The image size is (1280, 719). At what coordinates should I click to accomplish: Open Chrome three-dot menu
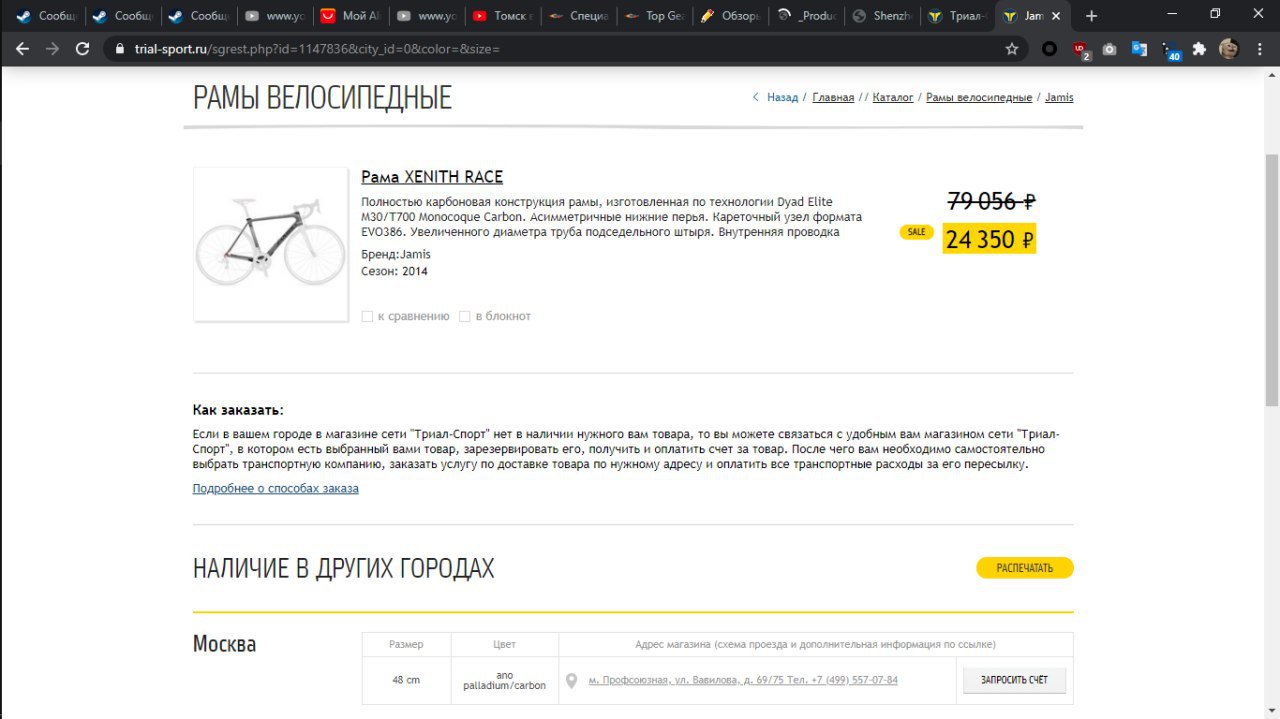click(x=1259, y=48)
